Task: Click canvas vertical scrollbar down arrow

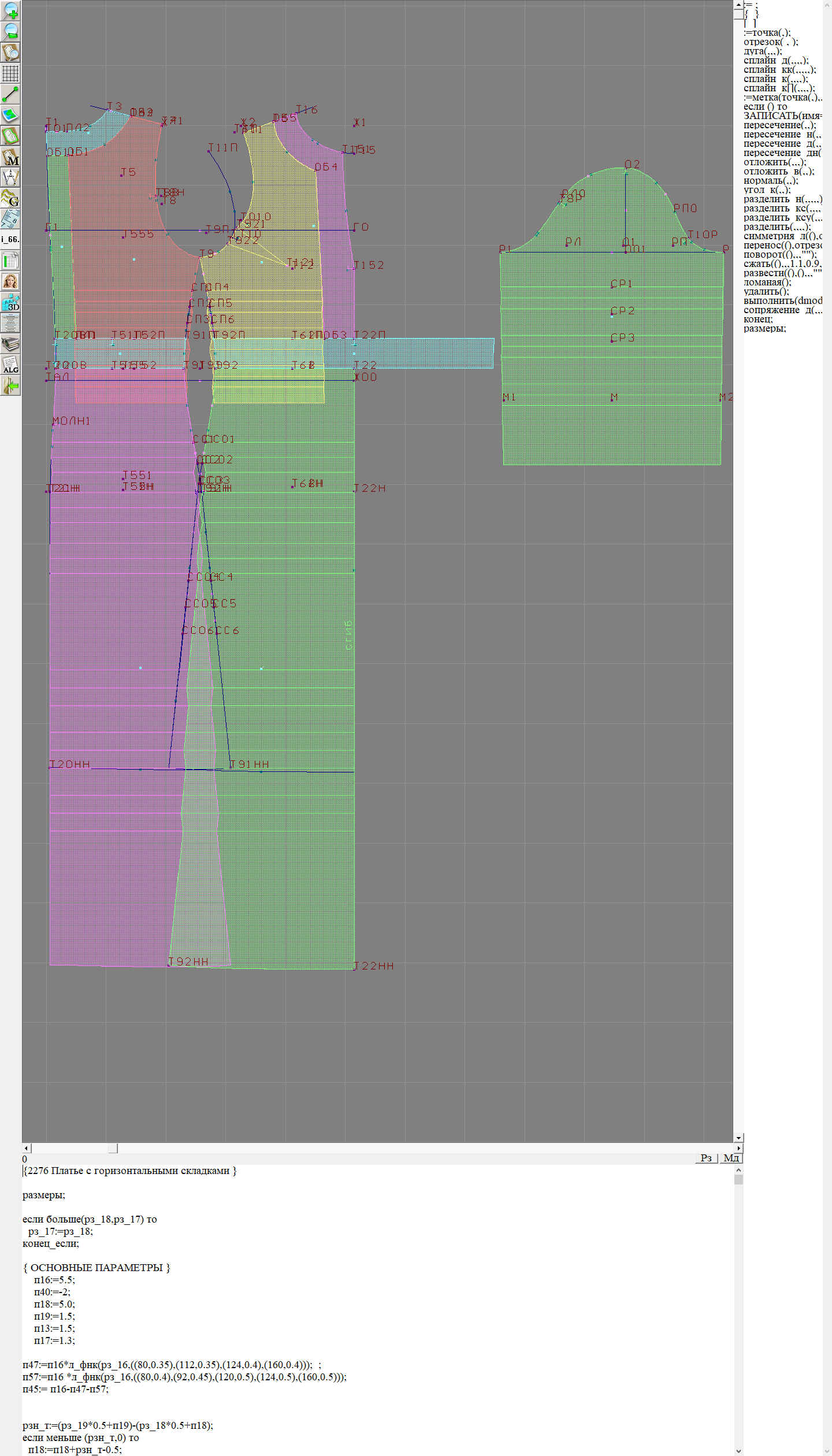Action: click(738, 1138)
